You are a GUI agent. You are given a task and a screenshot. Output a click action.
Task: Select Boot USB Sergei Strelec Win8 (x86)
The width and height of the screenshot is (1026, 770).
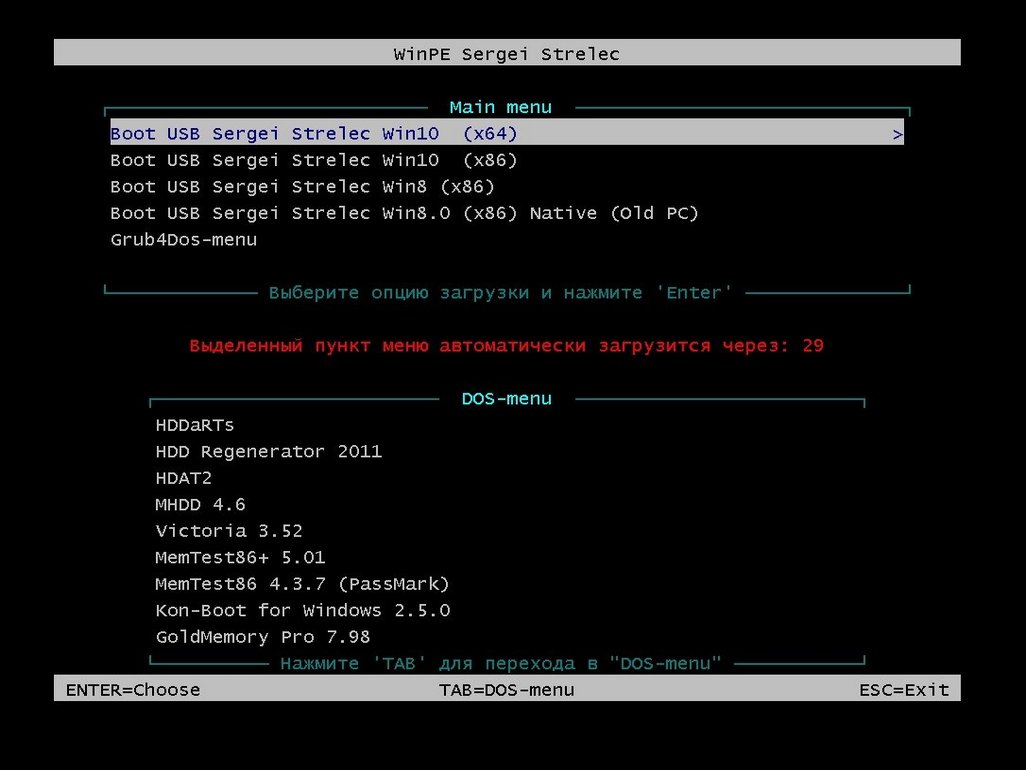coord(302,187)
